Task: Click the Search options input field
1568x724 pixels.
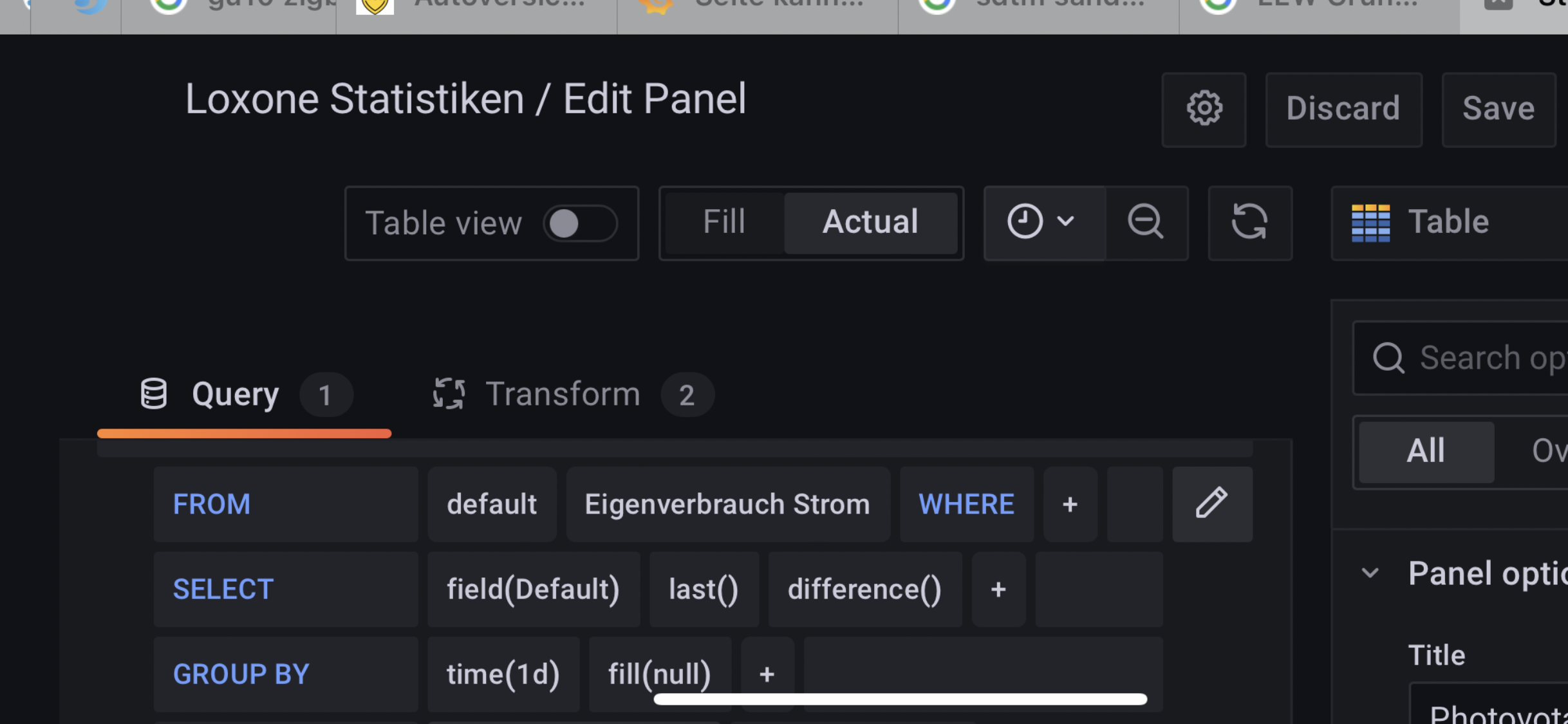Action: click(1487, 358)
